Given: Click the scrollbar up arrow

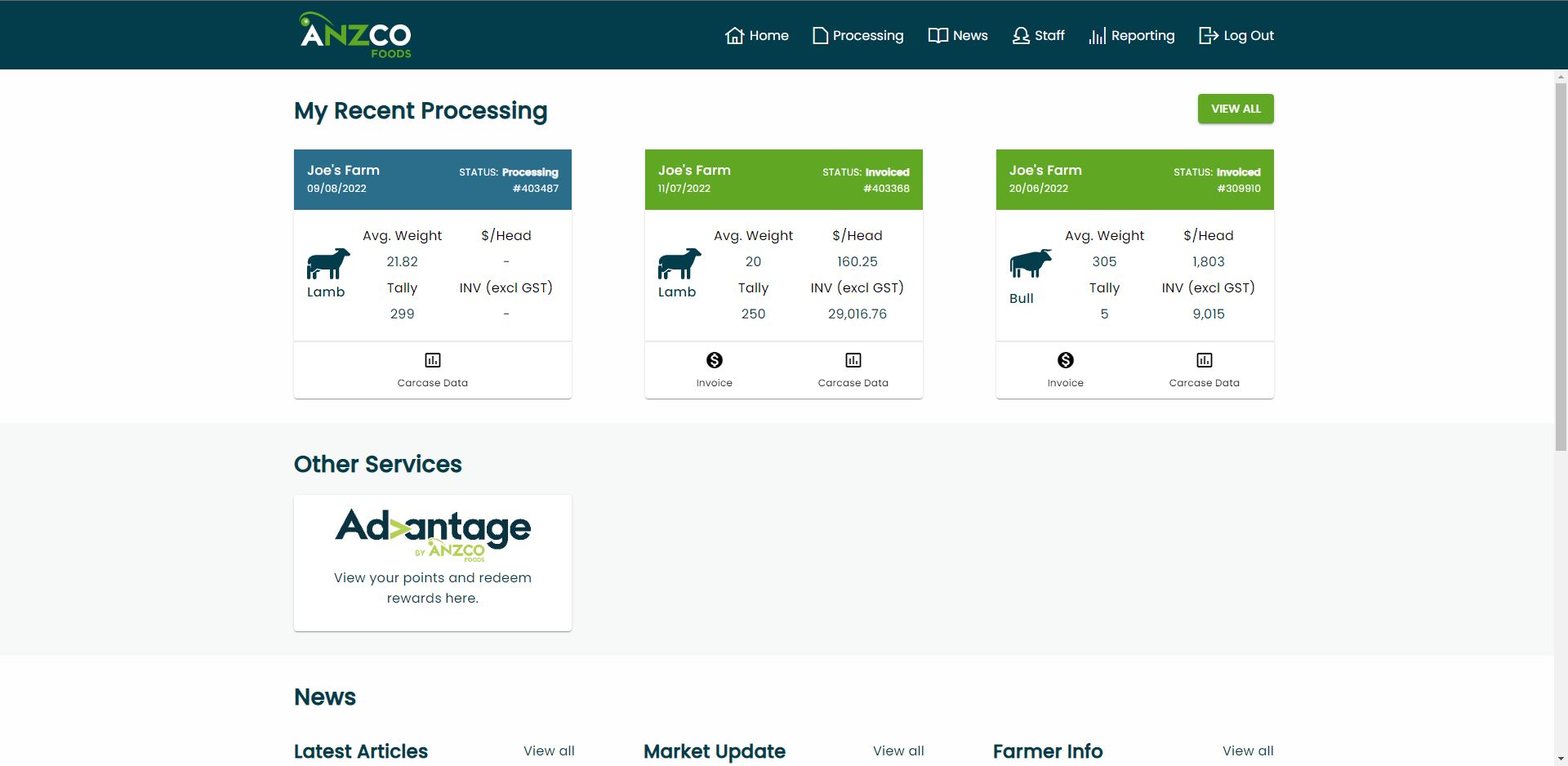Looking at the screenshot, I should [x=1561, y=76].
